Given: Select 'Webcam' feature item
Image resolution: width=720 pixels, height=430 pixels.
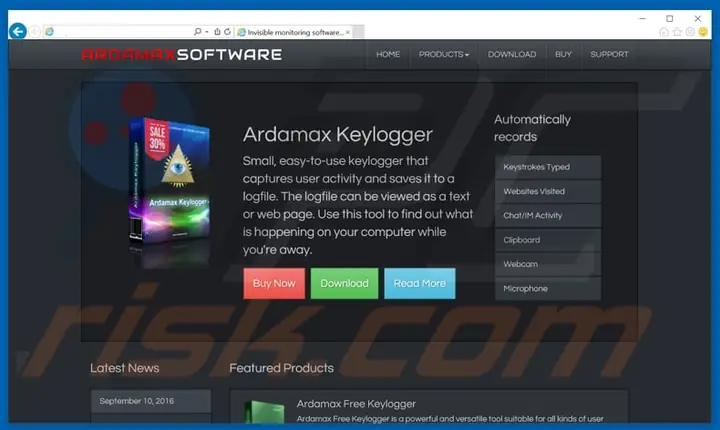Looking at the screenshot, I should pyautogui.click(x=548, y=264).
